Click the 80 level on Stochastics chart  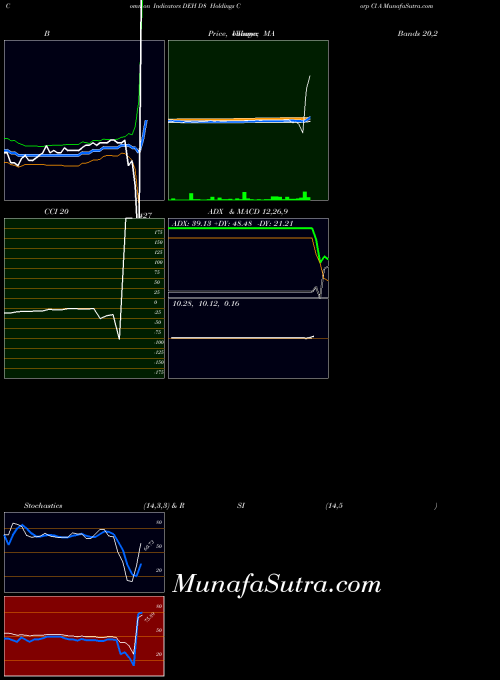tap(159, 523)
